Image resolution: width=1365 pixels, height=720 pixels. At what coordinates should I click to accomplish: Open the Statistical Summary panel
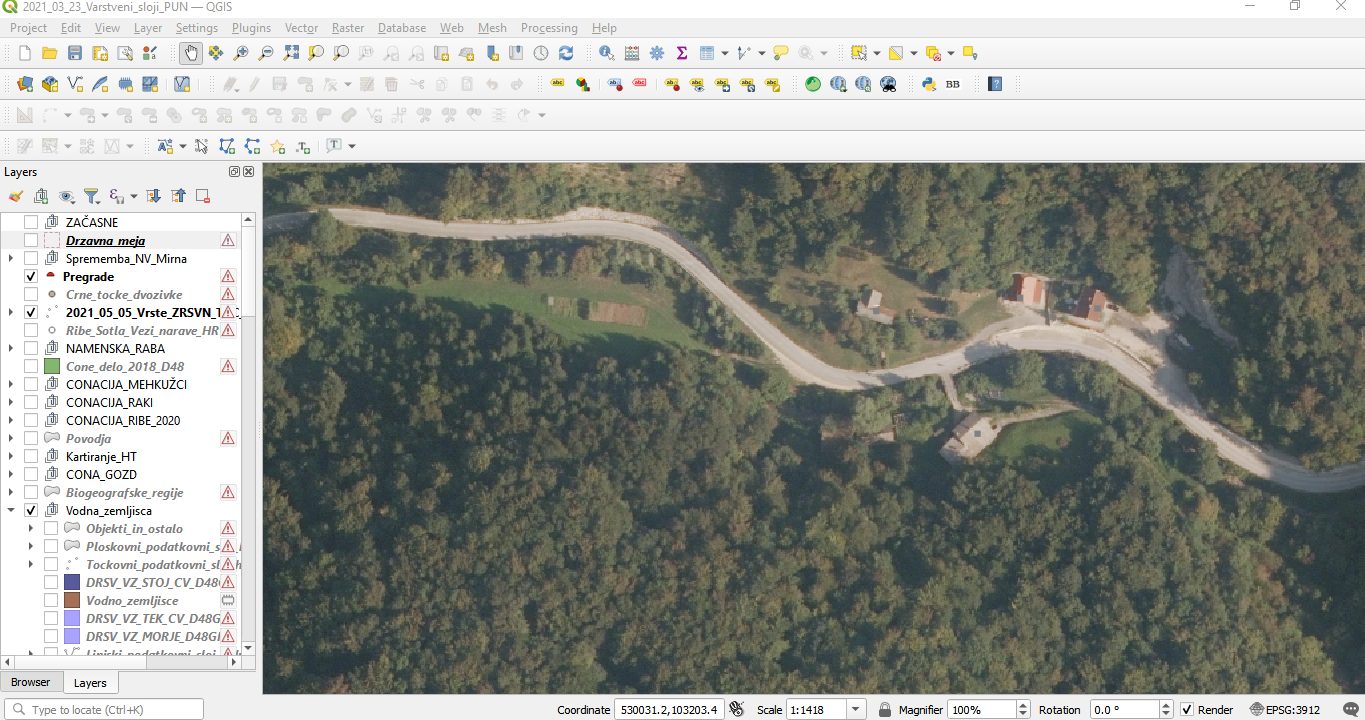[681, 53]
